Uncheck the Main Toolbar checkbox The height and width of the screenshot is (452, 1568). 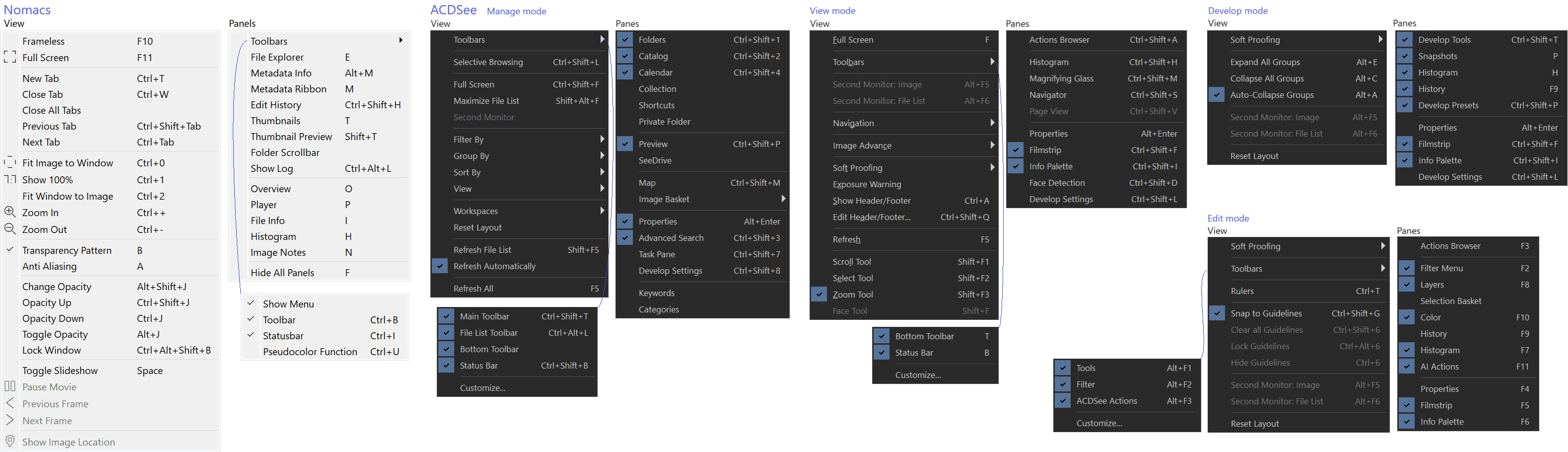pyautogui.click(x=446, y=316)
